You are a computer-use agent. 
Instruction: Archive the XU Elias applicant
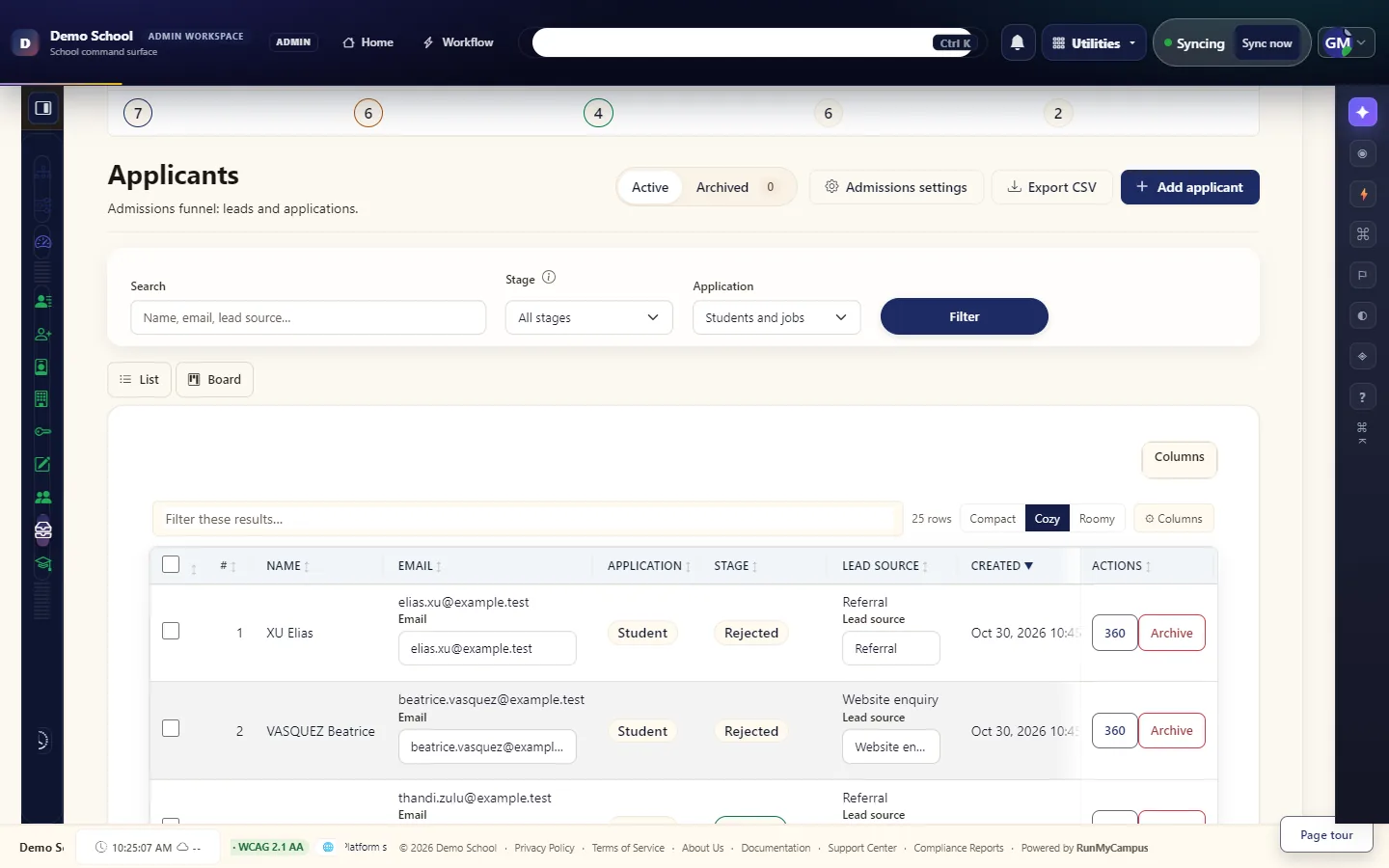click(x=1171, y=633)
